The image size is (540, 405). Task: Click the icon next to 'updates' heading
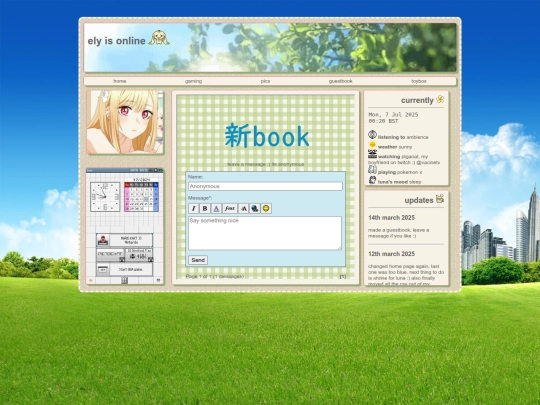[x=440, y=199]
